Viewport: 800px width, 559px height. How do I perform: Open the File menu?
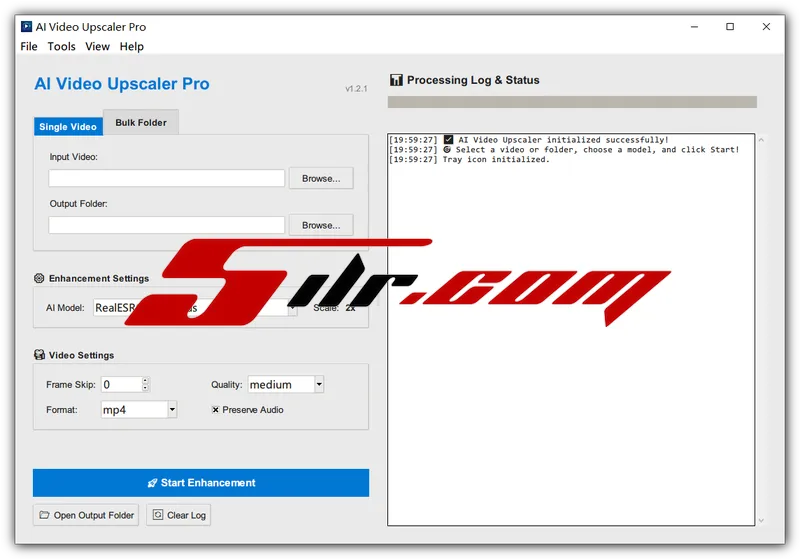click(29, 46)
